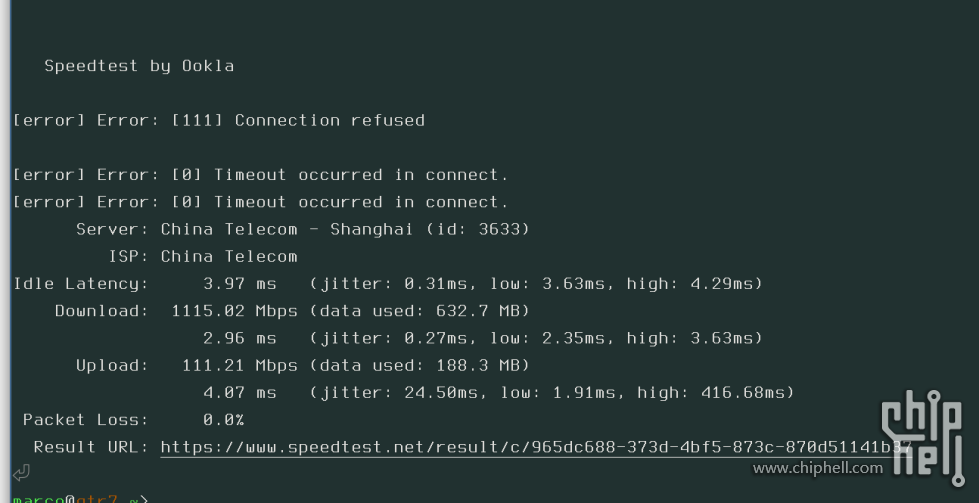Click the return arrow symbol below the URL
Image resolution: width=979 pixels, height=503 pixels.
21,472
